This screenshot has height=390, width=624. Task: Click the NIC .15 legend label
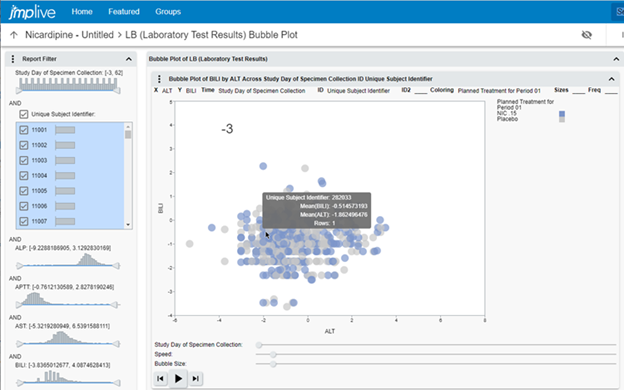pyautogui.click(x=507, y=113)
